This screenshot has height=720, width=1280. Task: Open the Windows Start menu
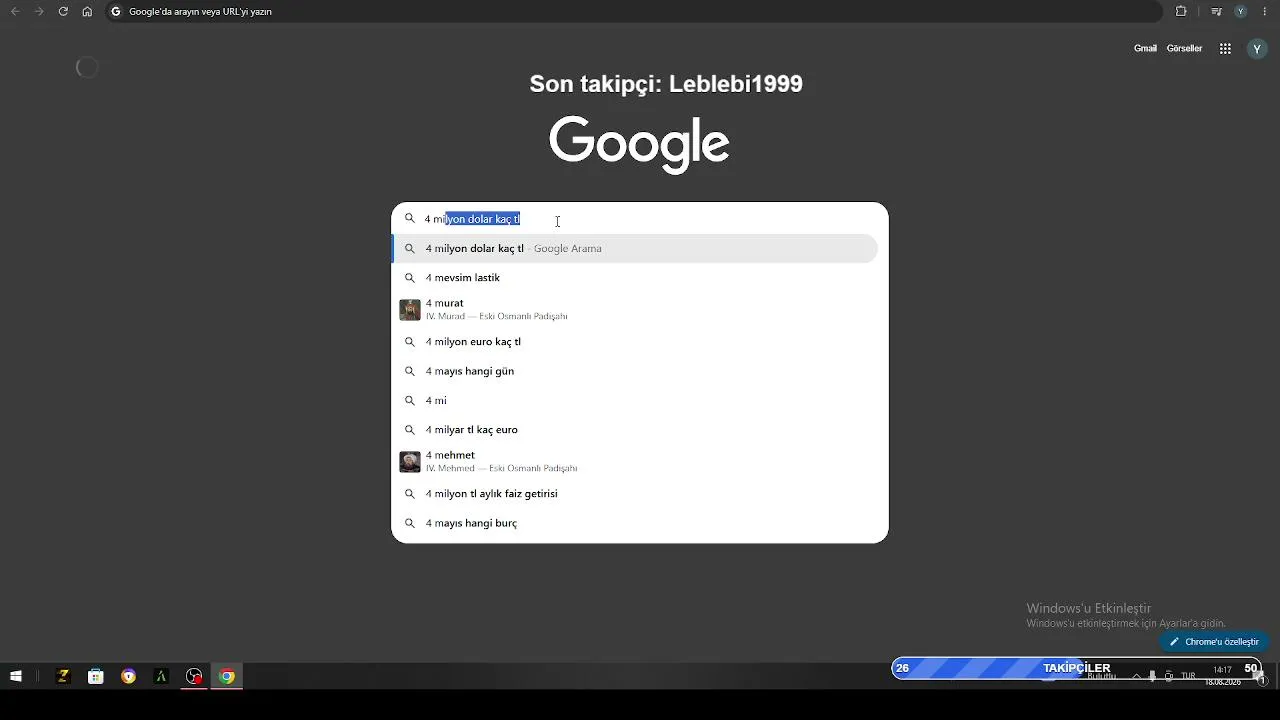click(x=16, y=676)
